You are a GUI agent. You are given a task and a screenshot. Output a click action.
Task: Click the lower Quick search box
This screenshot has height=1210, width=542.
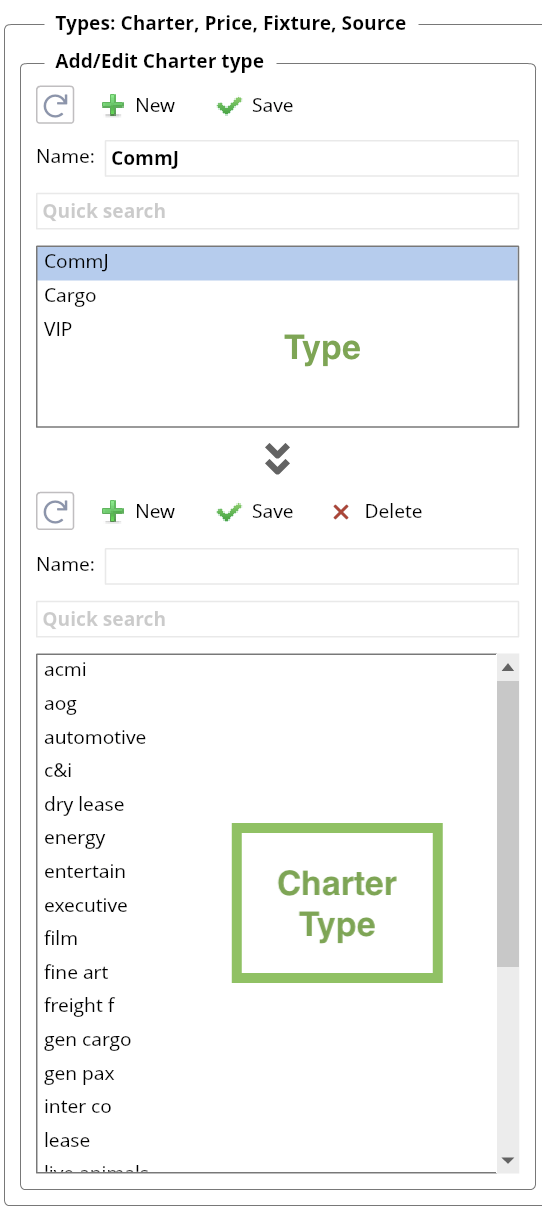tap(277, 619)
